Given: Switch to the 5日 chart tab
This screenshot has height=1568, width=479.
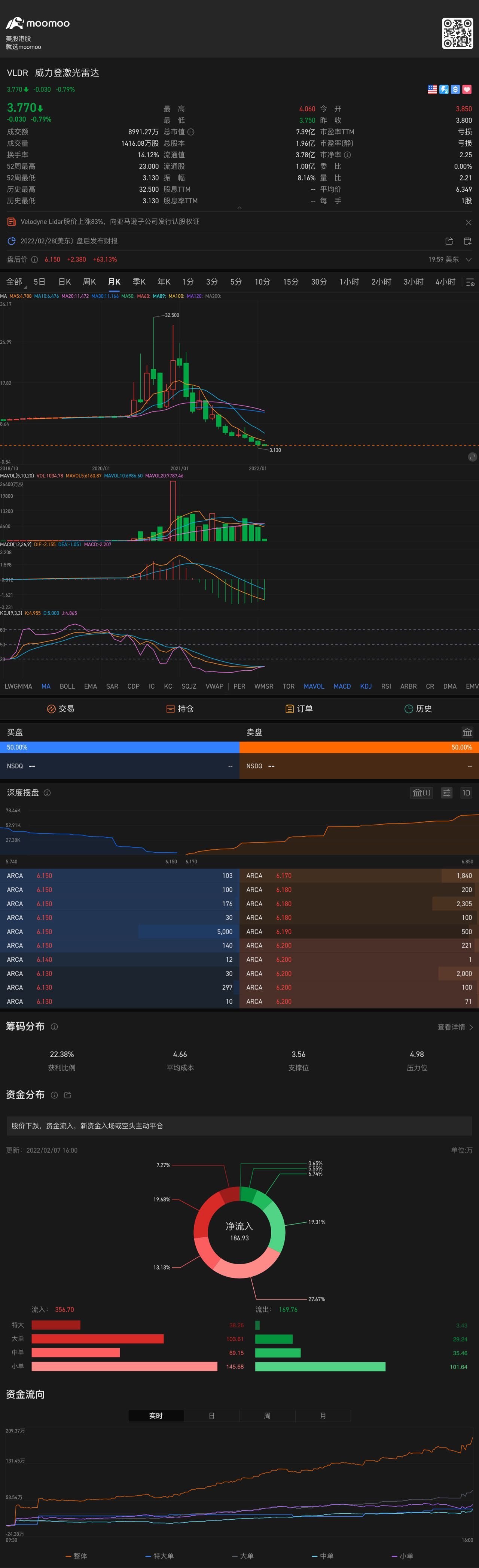Looking at the screenshot, I should point(40,282).
